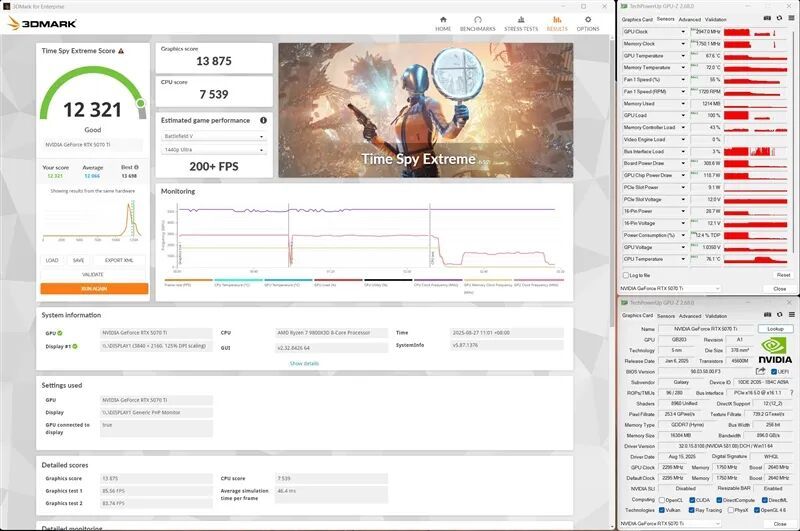Open the Options gear icon in 3DMark
The height and width of the screenshot is (531, 800).
[588, 19]
